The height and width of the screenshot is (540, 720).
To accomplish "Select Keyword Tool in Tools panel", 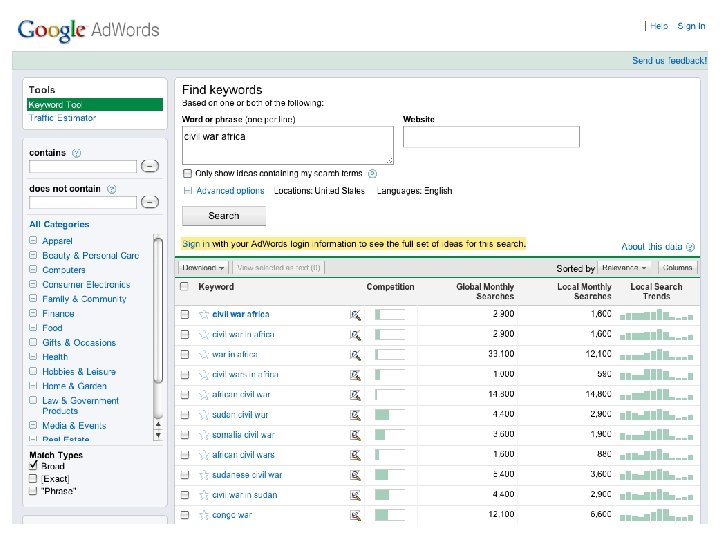I will 56,104.
